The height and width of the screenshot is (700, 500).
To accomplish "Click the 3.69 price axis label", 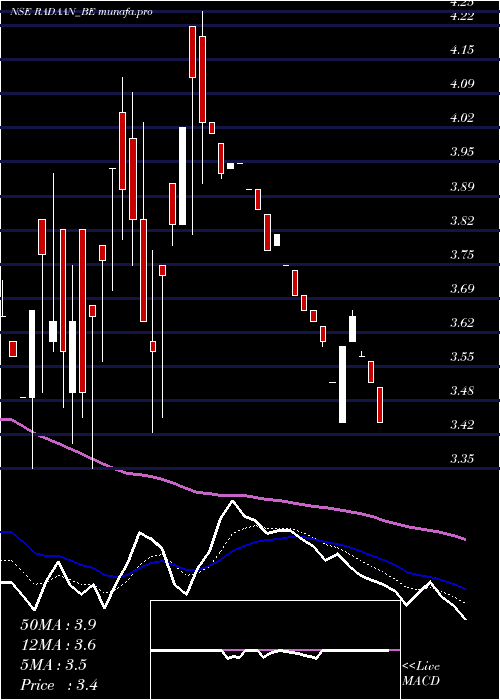I will (462, 288).
